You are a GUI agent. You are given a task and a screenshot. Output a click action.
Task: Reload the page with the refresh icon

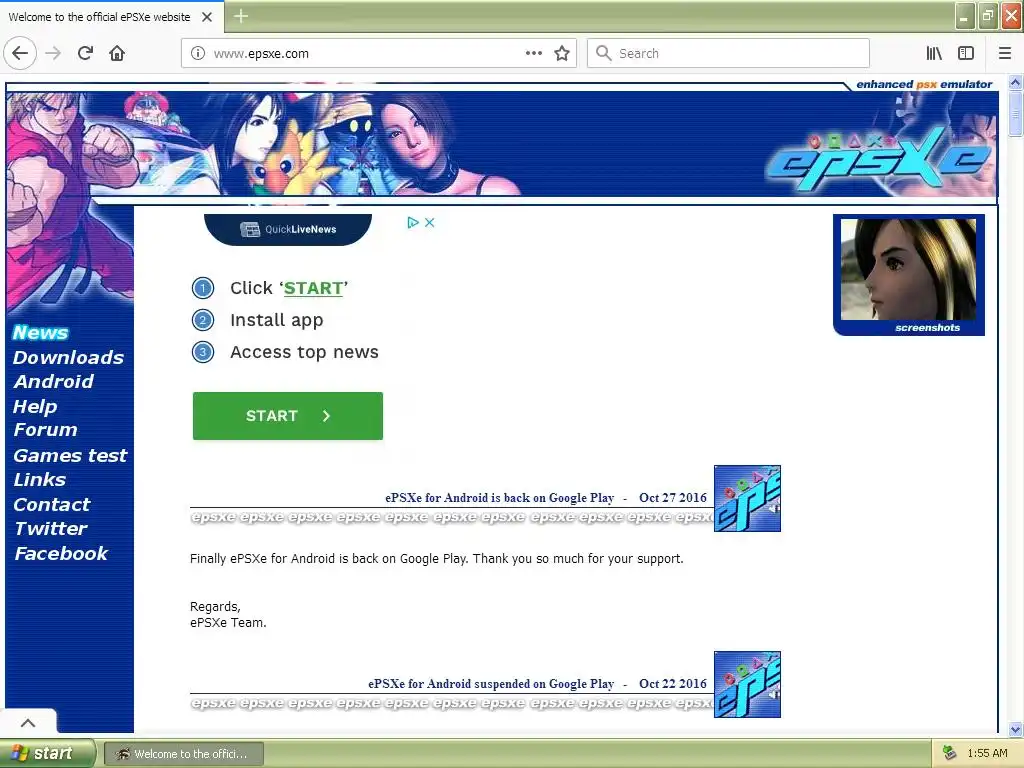coord(85,53)
